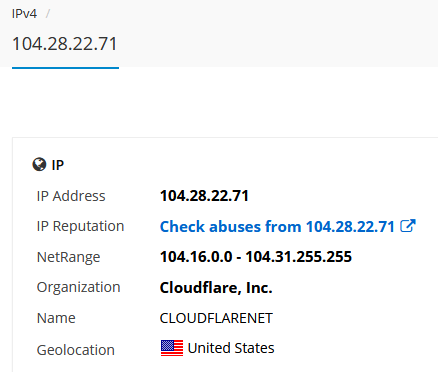The width and height of the screenshot is (438, 372).
Task: Click the IP Address field label
Action: click(71, 196)
